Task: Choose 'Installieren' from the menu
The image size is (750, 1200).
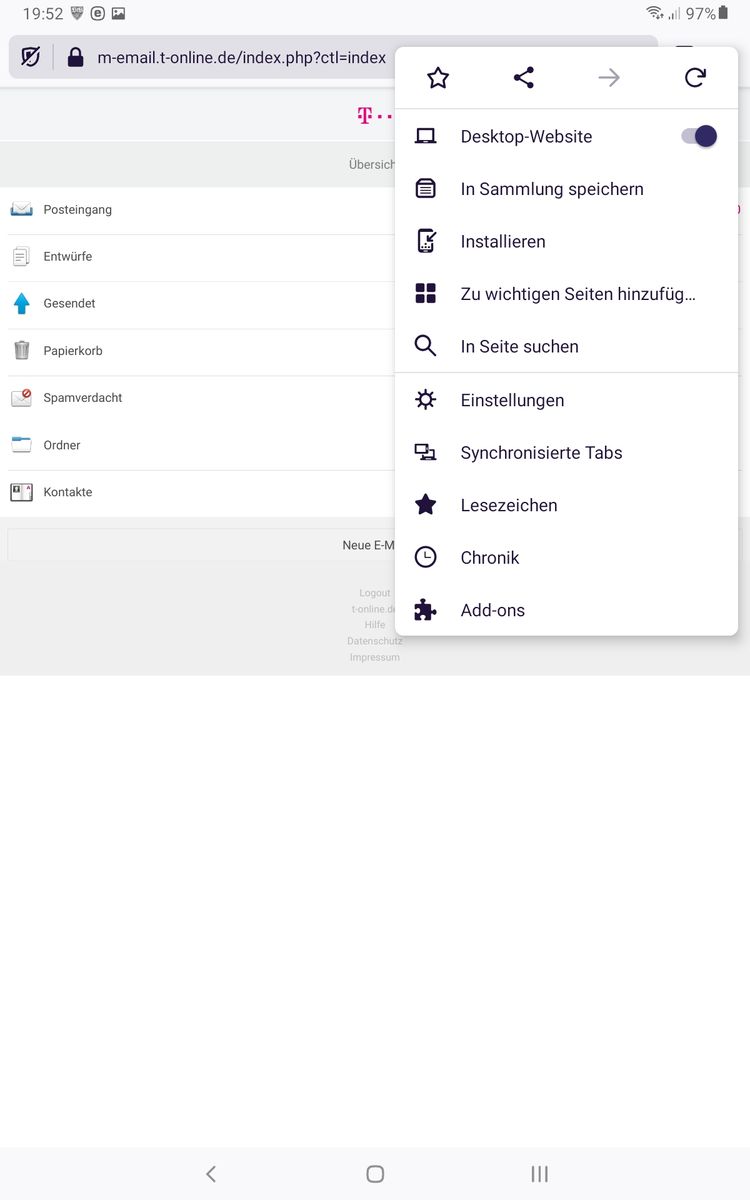Action: (x=503, y=242)
